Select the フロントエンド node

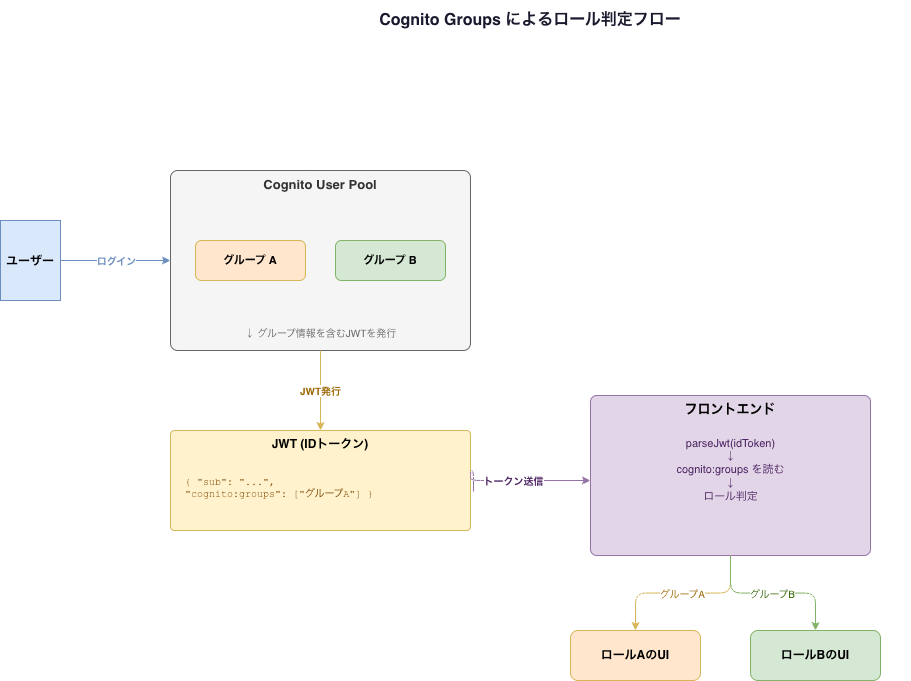tap(730, 409)
